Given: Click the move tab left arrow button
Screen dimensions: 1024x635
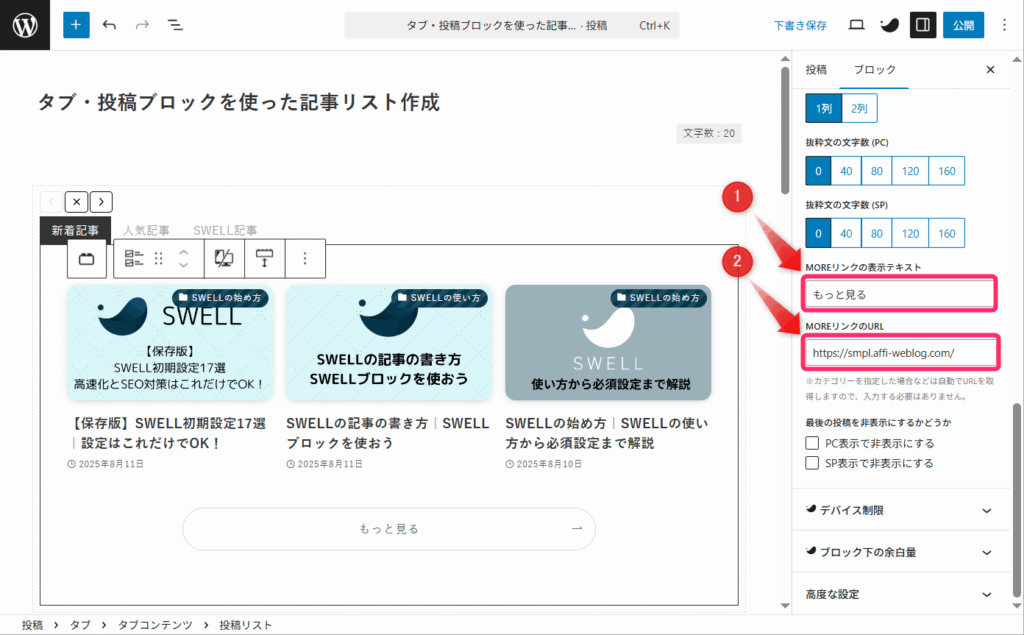Looking at the screenshot, I should pos(52,202).
